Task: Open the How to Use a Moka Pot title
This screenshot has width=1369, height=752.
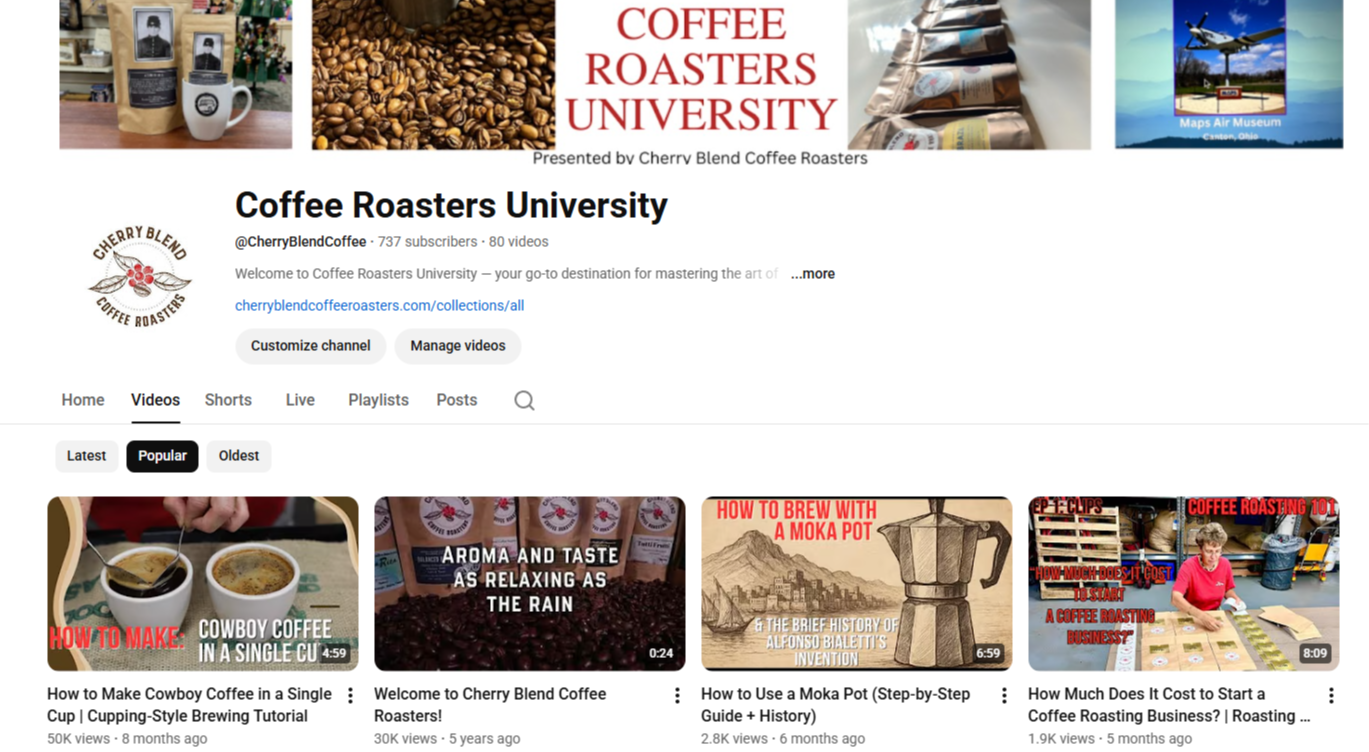Action: (835, 705)
